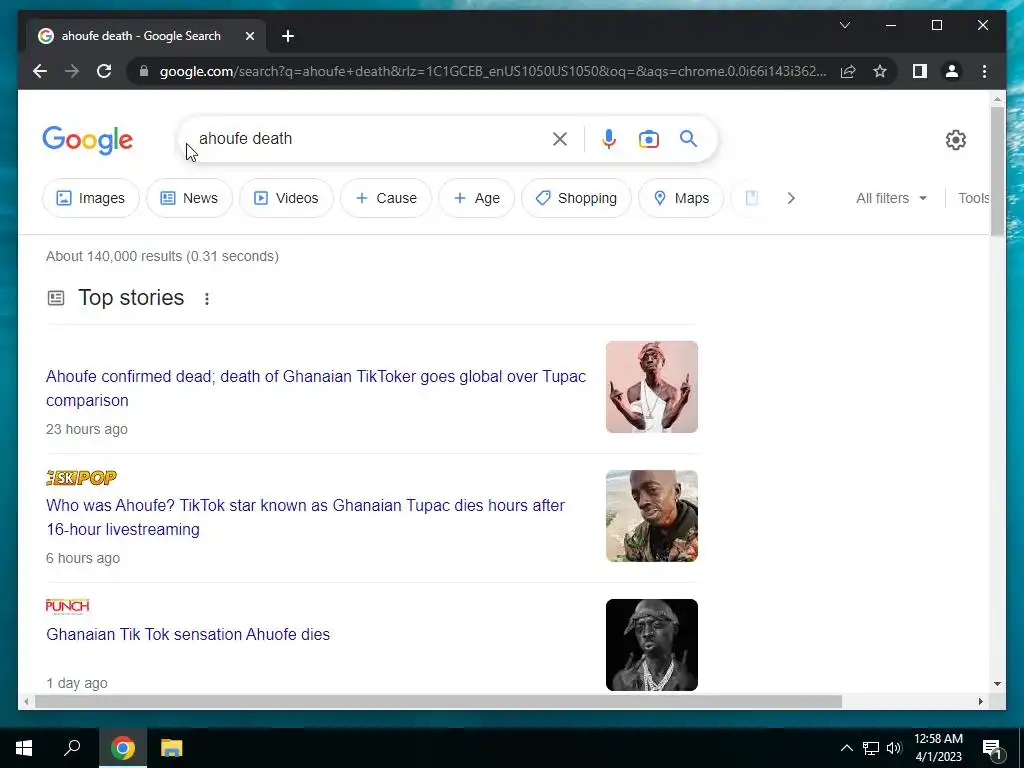Image resolution: width=1024 pixels, height=768 pixels.
Task: Click the scroll down arrow
Action: pyautogui.click(x=997, y=684)
